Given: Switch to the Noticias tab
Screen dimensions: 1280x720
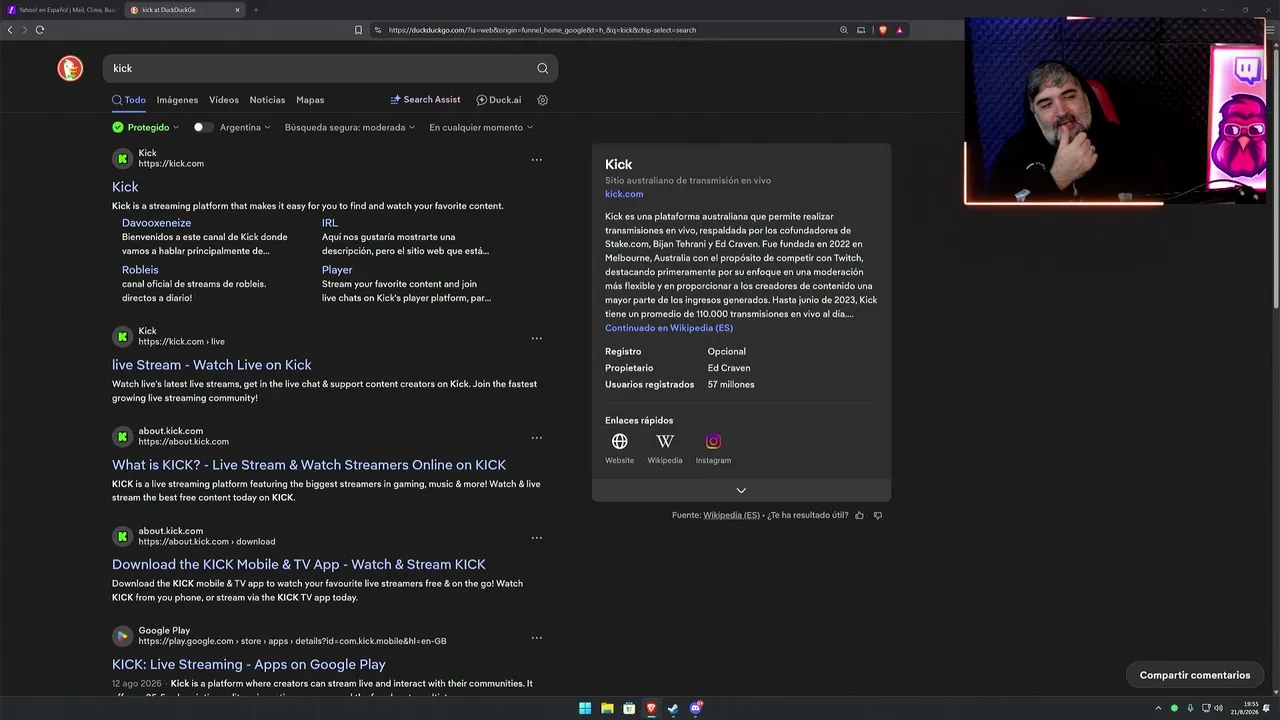Looking at the screenshot, I should pos(267,100).
